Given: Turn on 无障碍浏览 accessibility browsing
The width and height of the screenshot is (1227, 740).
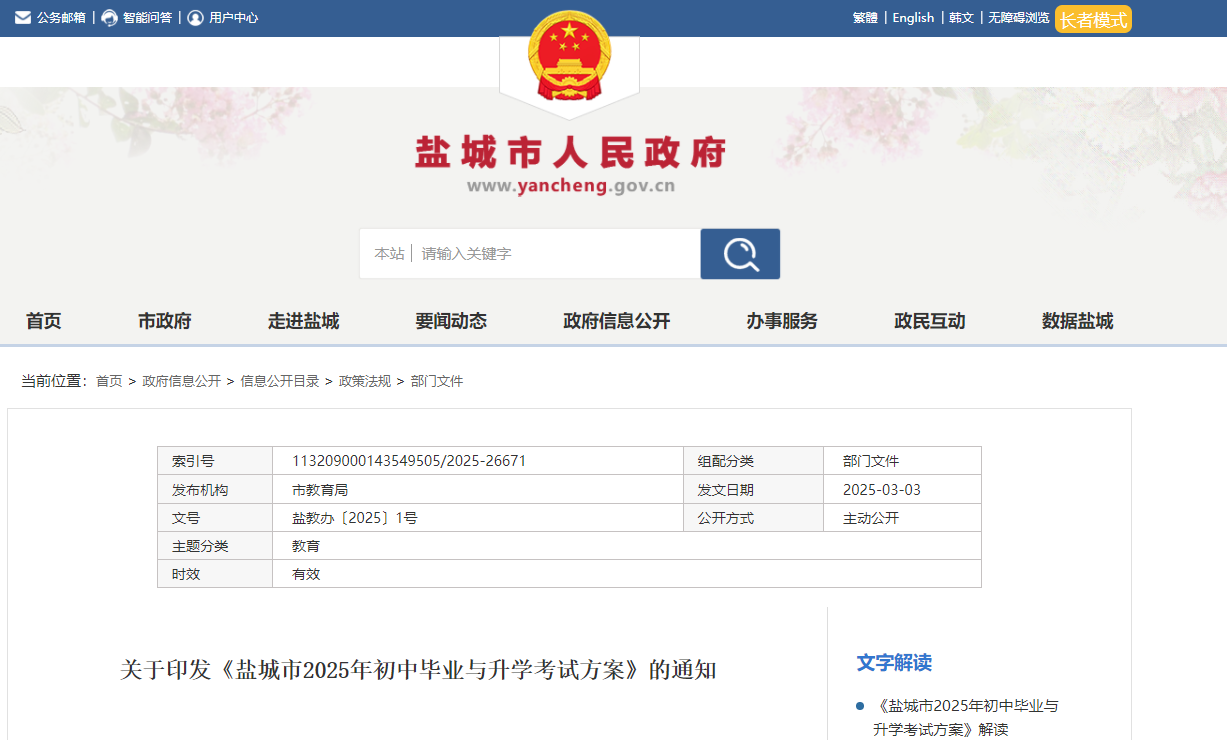Looking at the screenshot, I should click(x=1018, y=18).
